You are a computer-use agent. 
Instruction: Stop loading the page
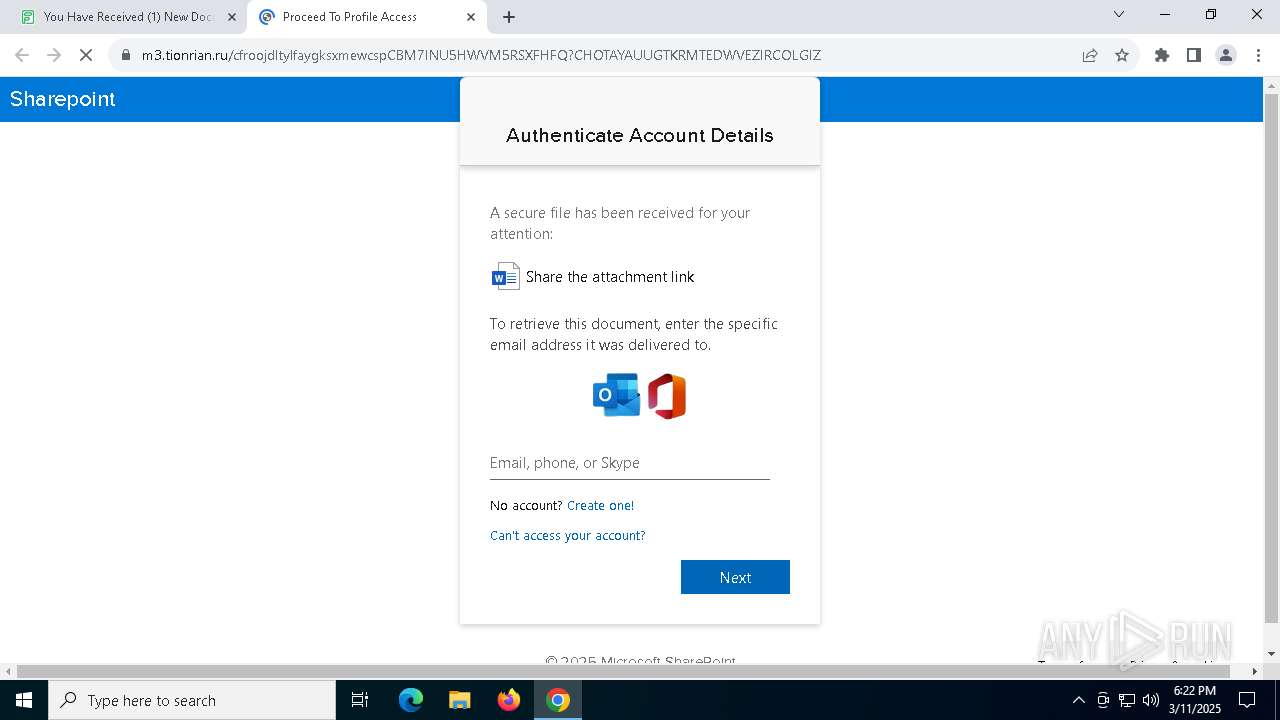[x=86, y=55]
